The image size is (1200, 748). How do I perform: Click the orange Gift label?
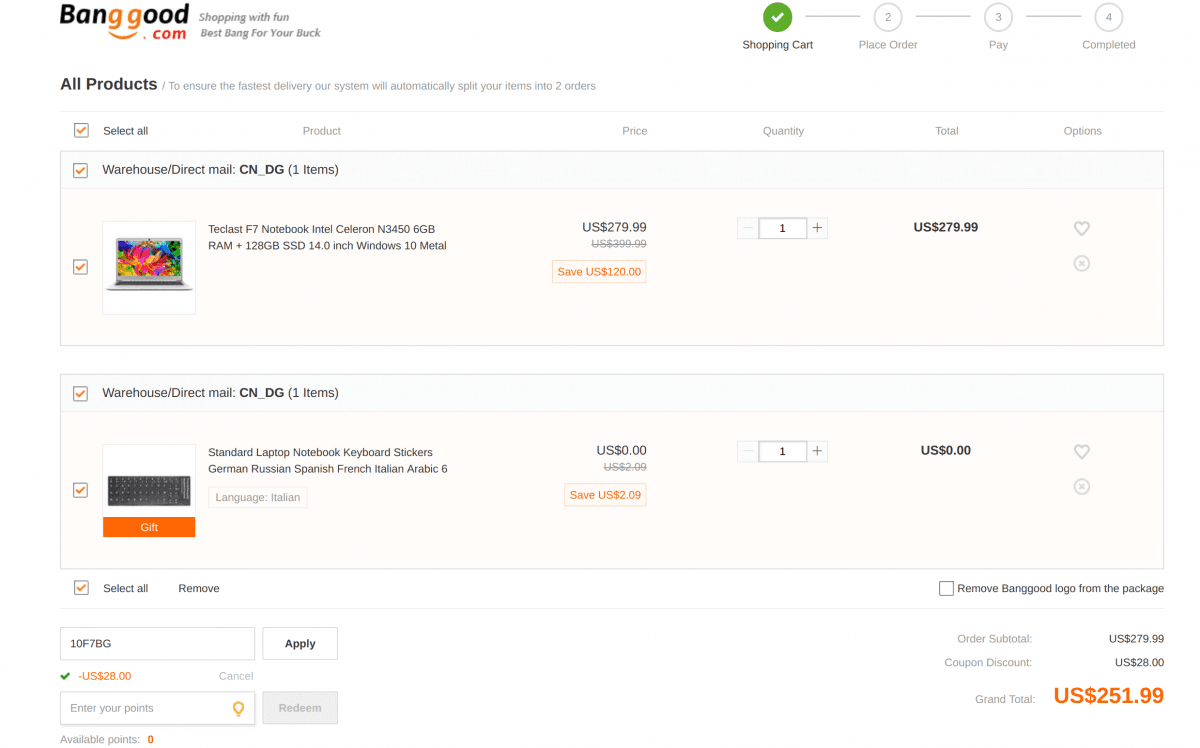pyautogui.click(x=149, y=527)
